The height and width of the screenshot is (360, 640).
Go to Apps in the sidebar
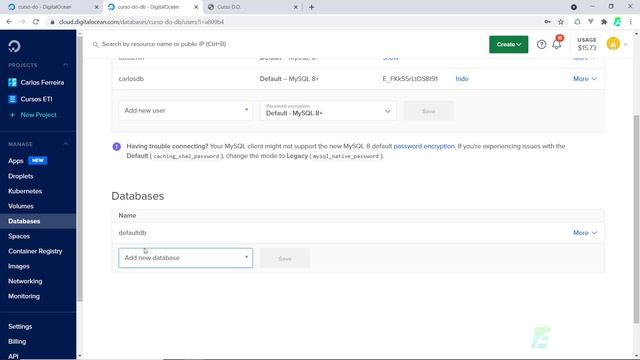coord(16,161)
